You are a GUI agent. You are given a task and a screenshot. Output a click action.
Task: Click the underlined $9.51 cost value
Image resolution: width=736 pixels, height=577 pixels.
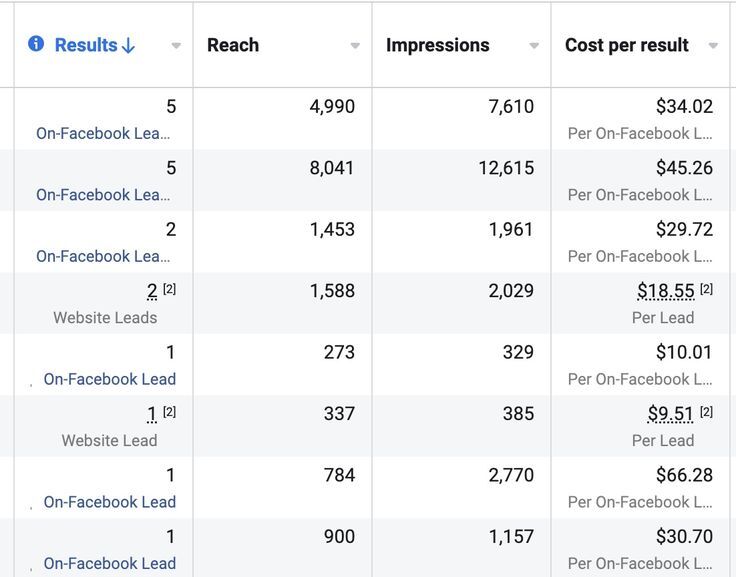(670, 413)
